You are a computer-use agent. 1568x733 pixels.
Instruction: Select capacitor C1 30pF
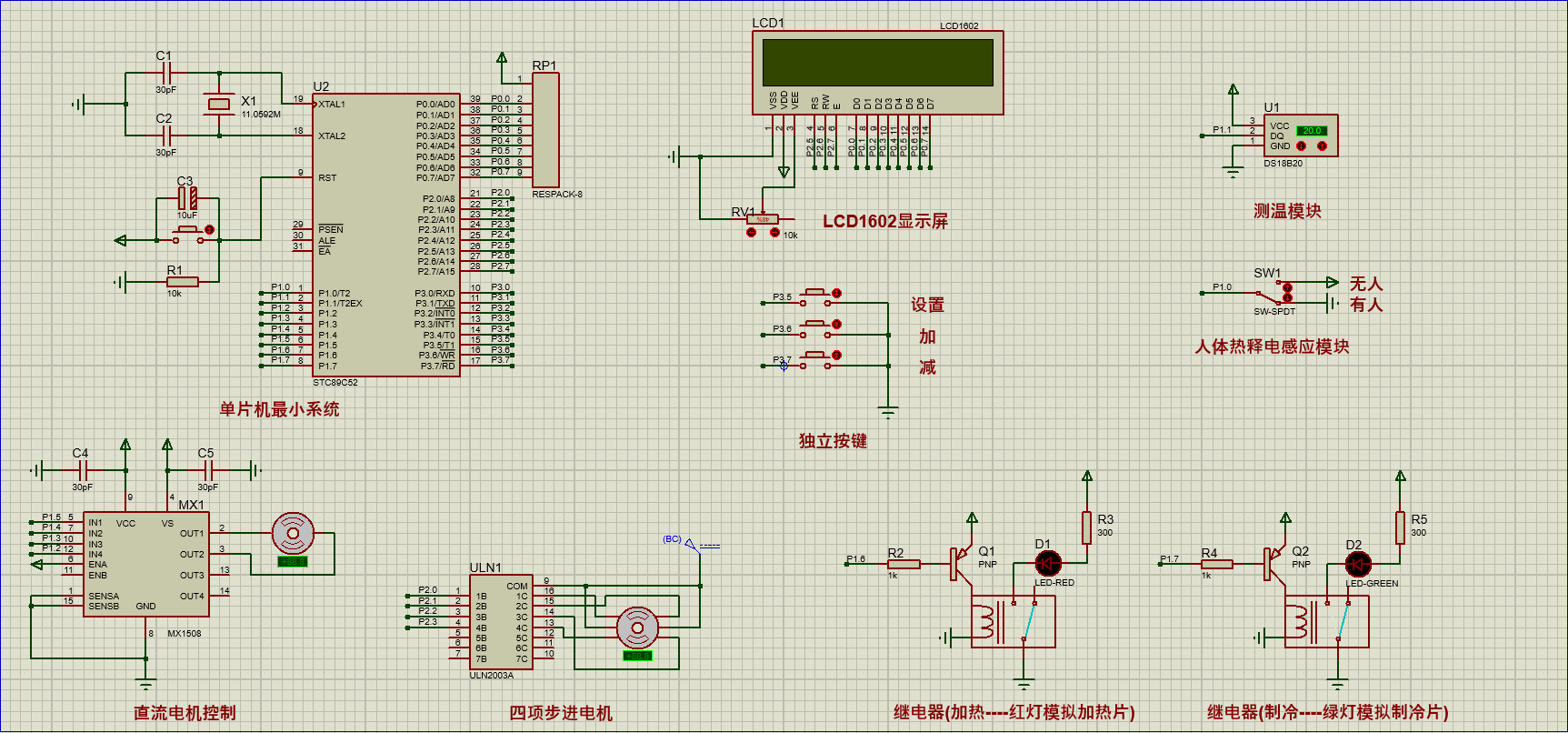[166, 74]
